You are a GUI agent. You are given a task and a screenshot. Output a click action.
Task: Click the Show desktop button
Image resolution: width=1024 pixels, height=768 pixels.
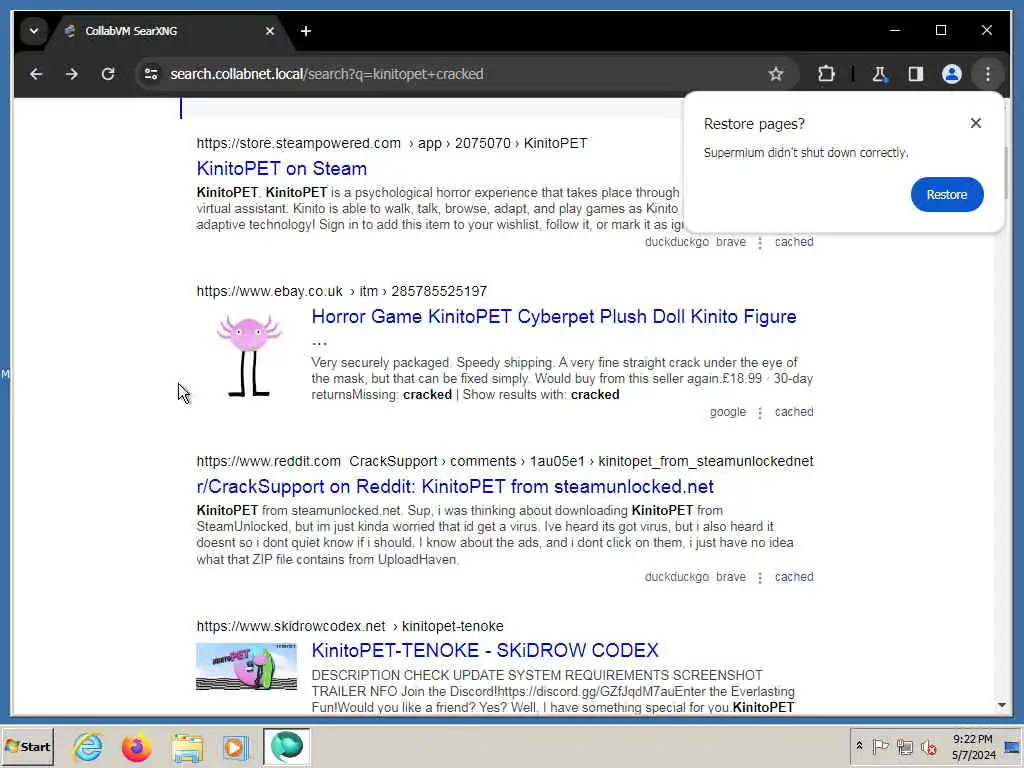[x=1014, y=746]
